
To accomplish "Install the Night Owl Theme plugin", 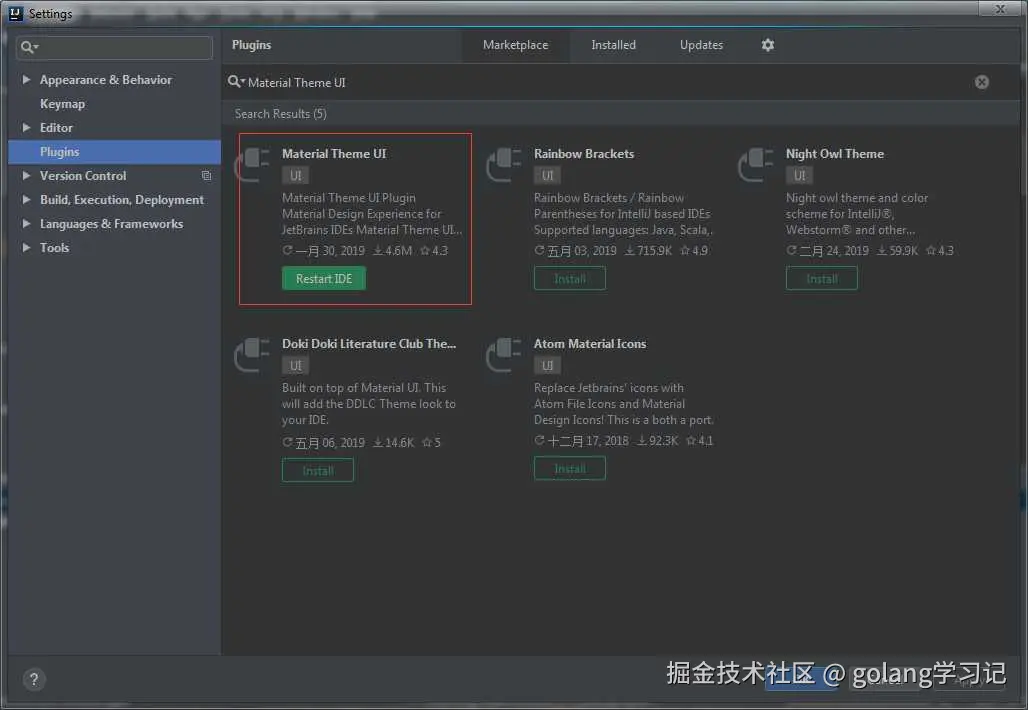I will (x=821, y=279).
